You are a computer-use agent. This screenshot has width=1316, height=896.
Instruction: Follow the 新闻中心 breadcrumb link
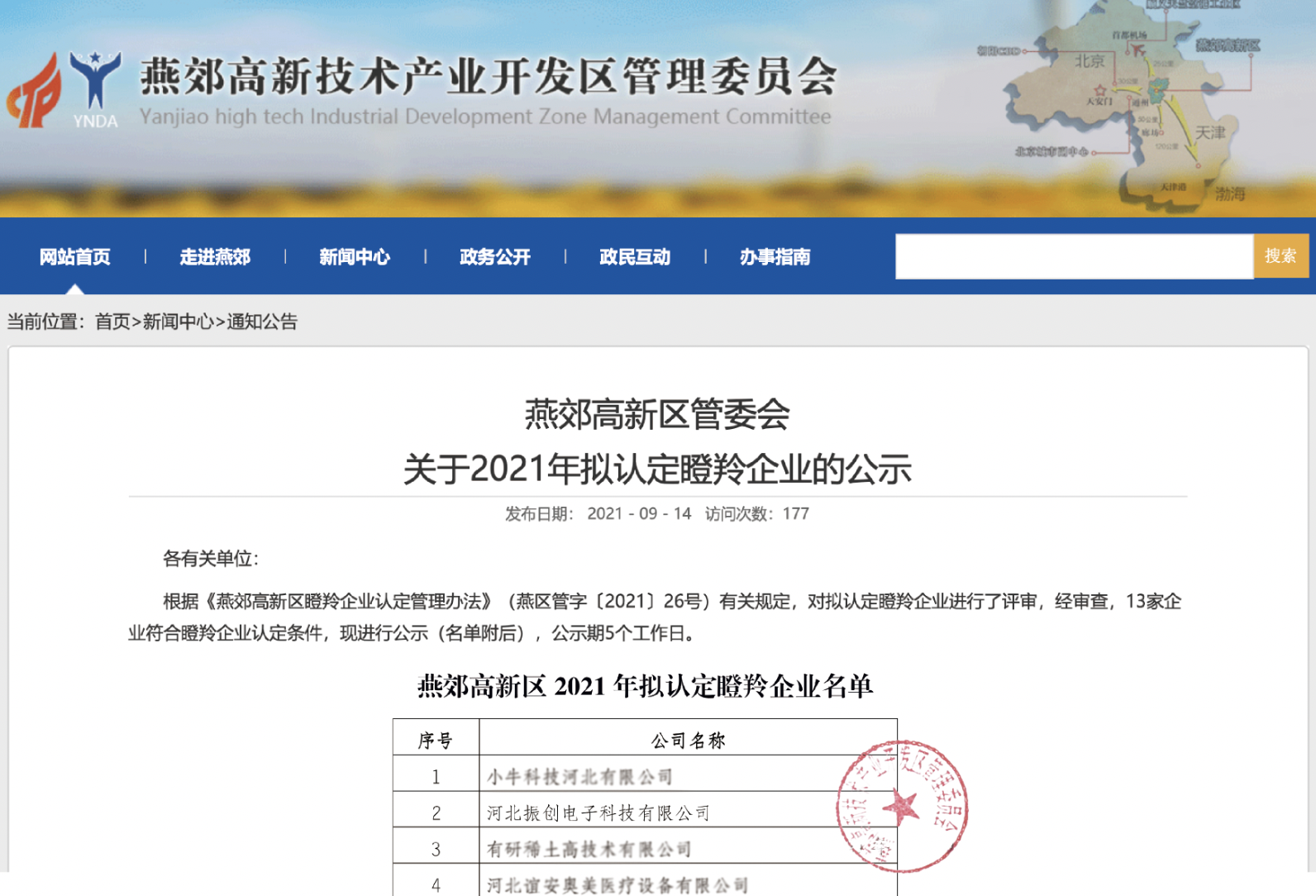(x=178, y=322)
